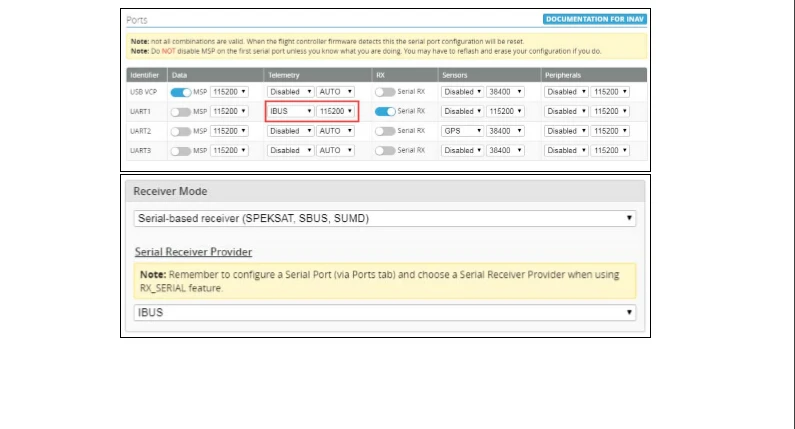Enable MSP switch on UART3
This screenshot has height=429, width=795.
click(180, 151)
